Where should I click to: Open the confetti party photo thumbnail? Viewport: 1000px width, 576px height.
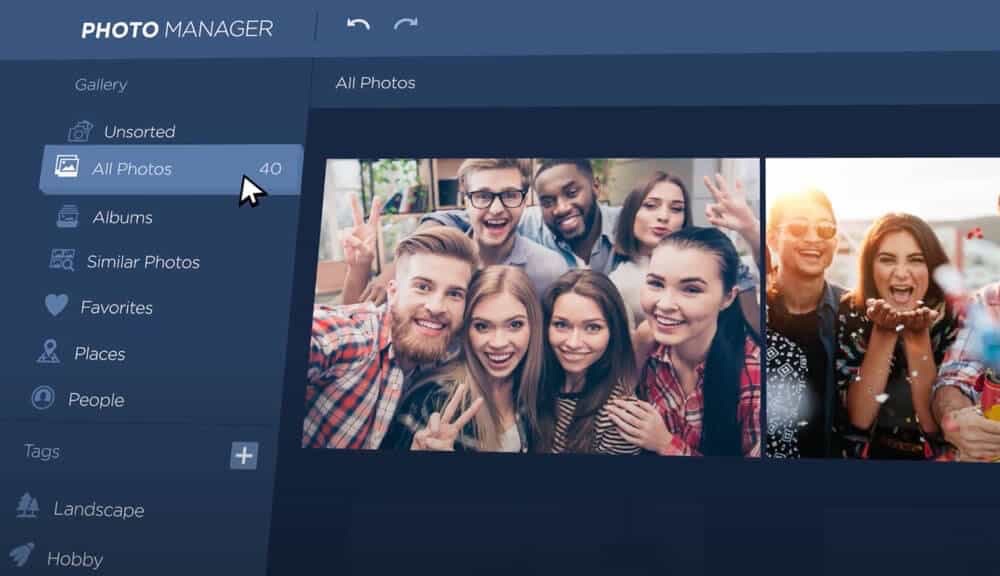(x=882, y=308)
